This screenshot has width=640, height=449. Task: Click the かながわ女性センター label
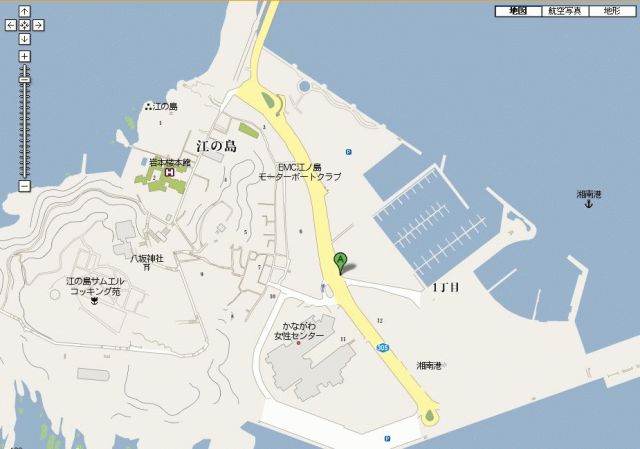(x=299, y=331)
